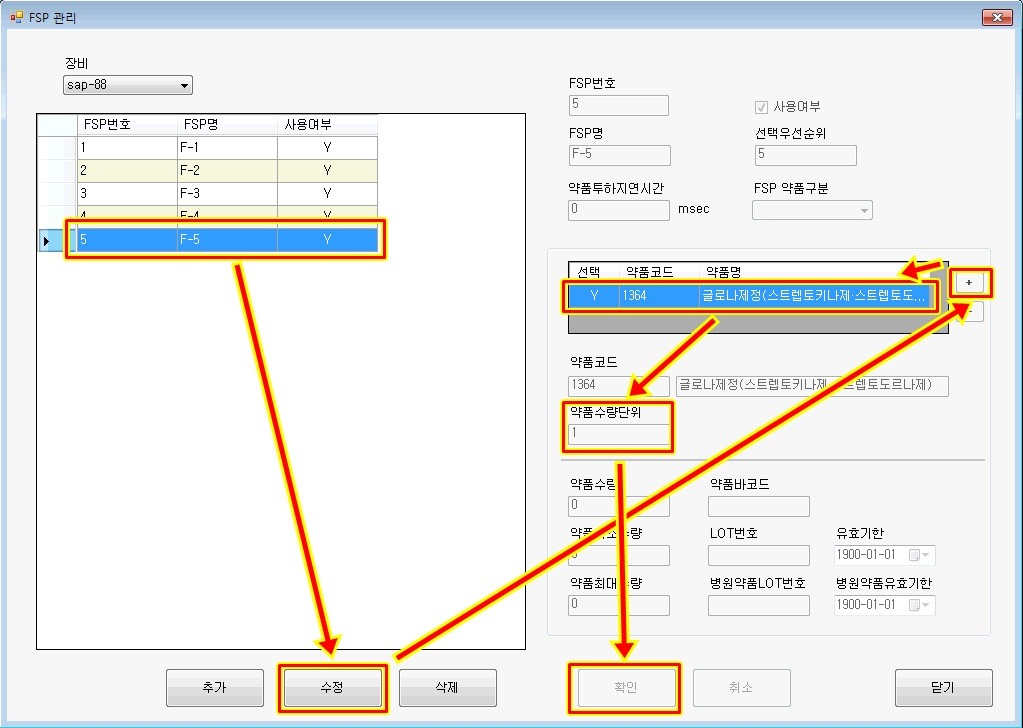Click the FSP 관리 window title icon

click(x=16, y=17)
